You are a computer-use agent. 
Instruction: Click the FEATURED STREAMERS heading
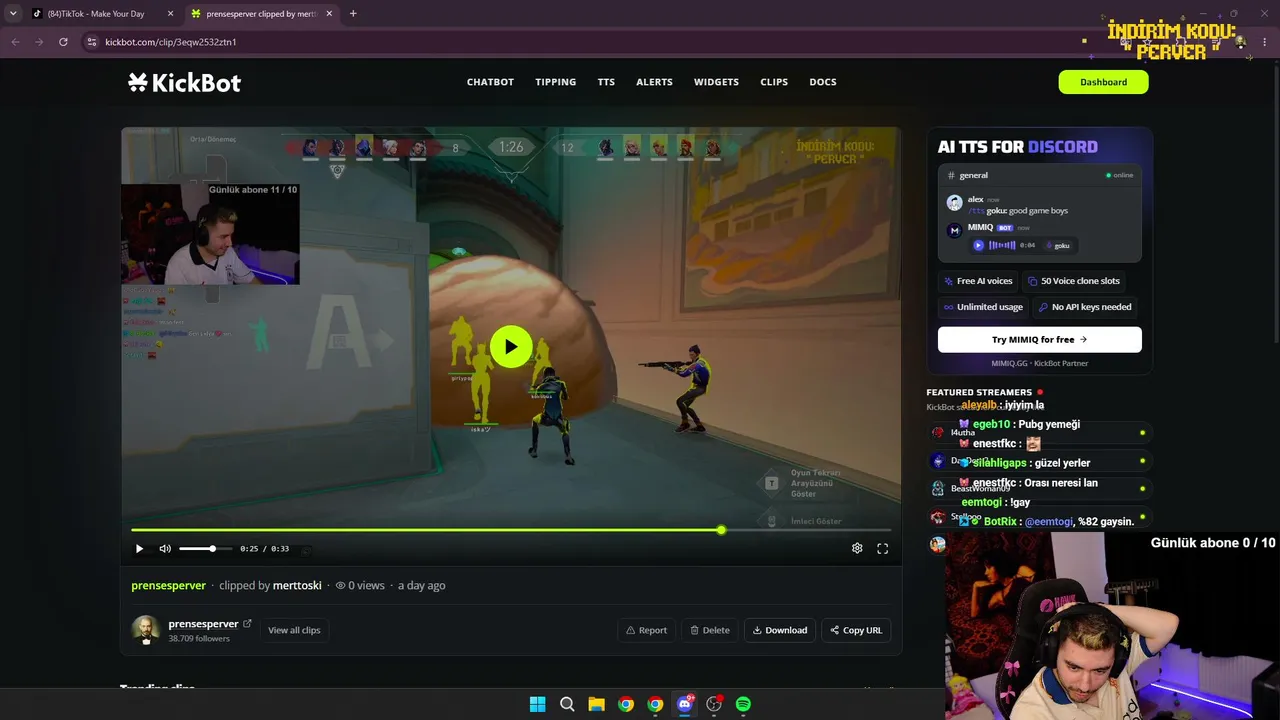(979, 392)
